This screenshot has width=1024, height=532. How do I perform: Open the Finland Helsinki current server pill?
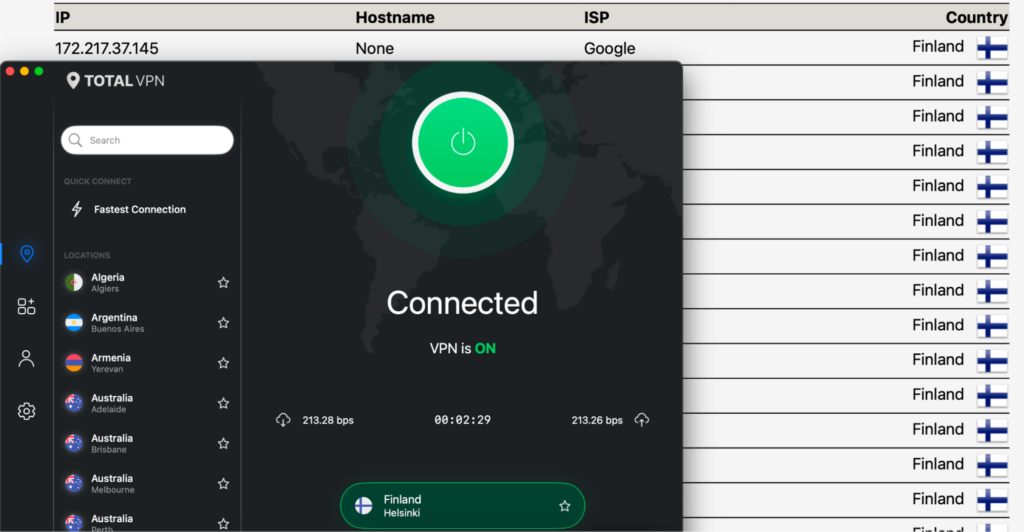pyautogui.click(x=462, y=506)
